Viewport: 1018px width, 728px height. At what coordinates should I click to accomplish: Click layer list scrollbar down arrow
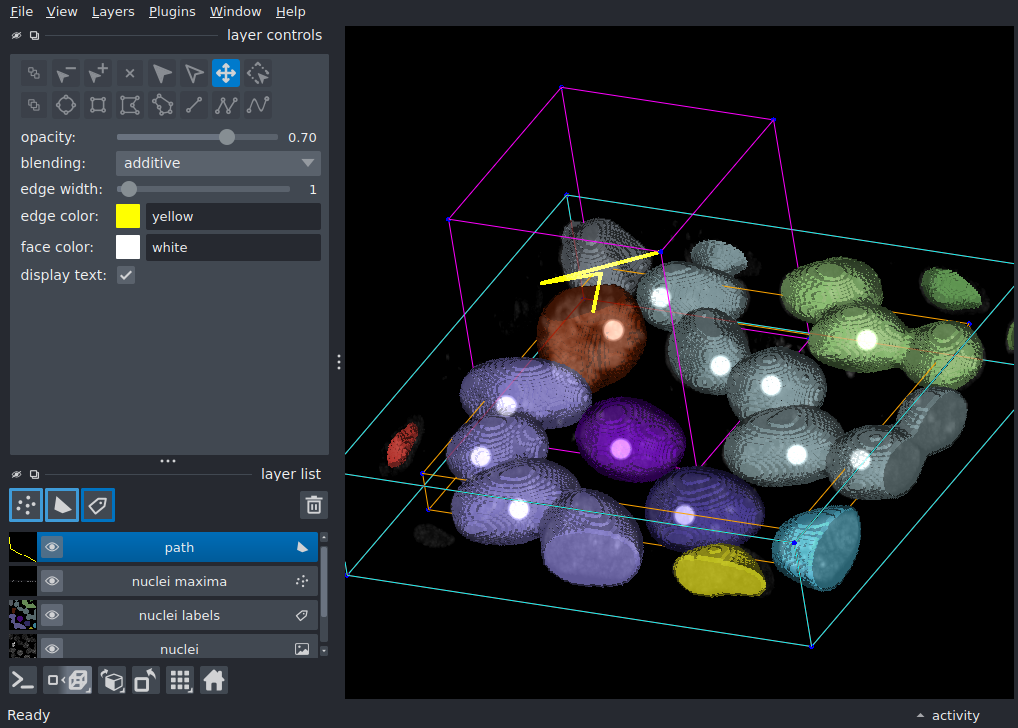tap(324, 651)
